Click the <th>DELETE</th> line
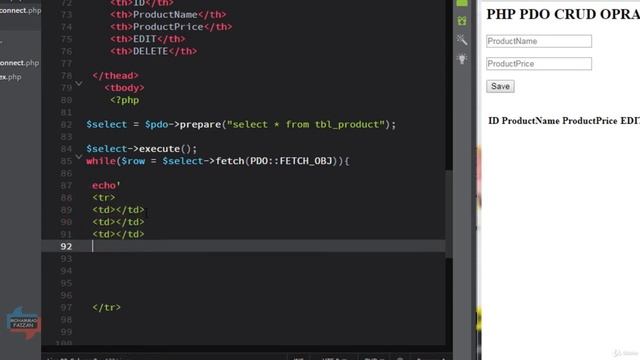This screenshot has height=360, width=640. tap(153, 51)
